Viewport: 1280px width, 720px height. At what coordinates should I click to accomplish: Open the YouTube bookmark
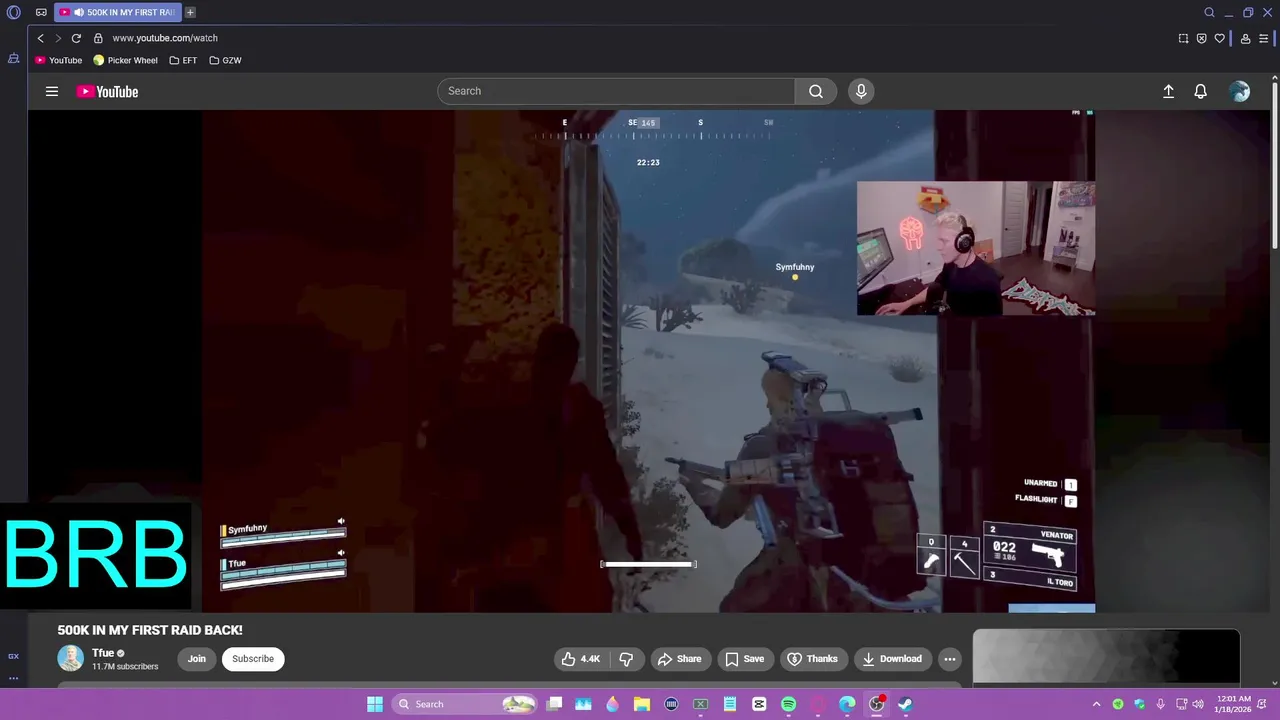(x=59, y=60)
